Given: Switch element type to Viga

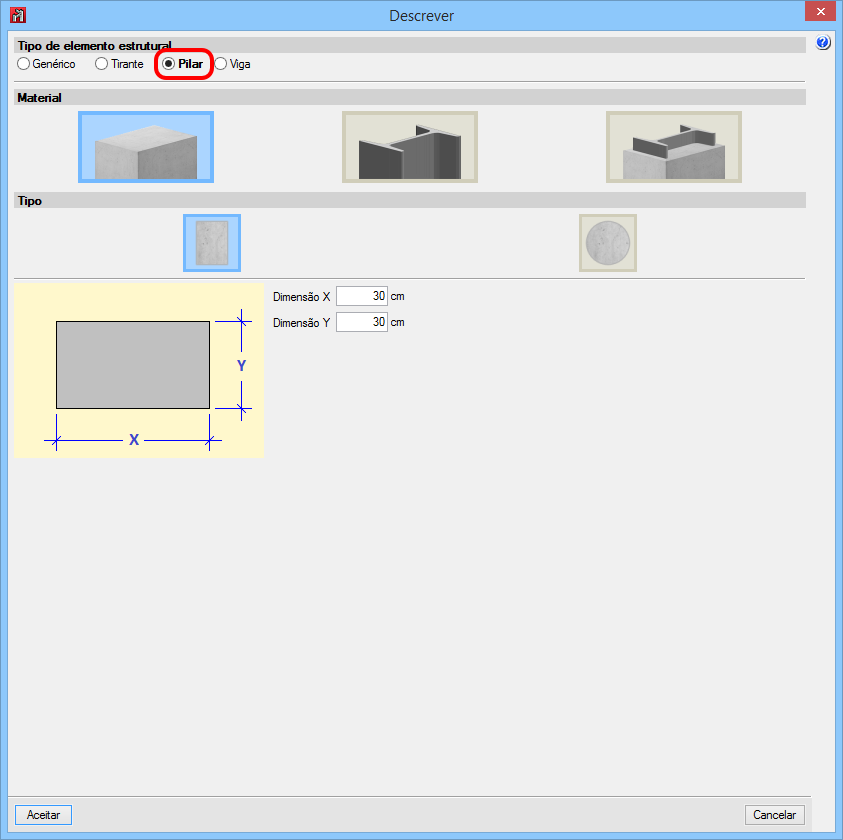Looking at the screenshot, I should [233, 64].
